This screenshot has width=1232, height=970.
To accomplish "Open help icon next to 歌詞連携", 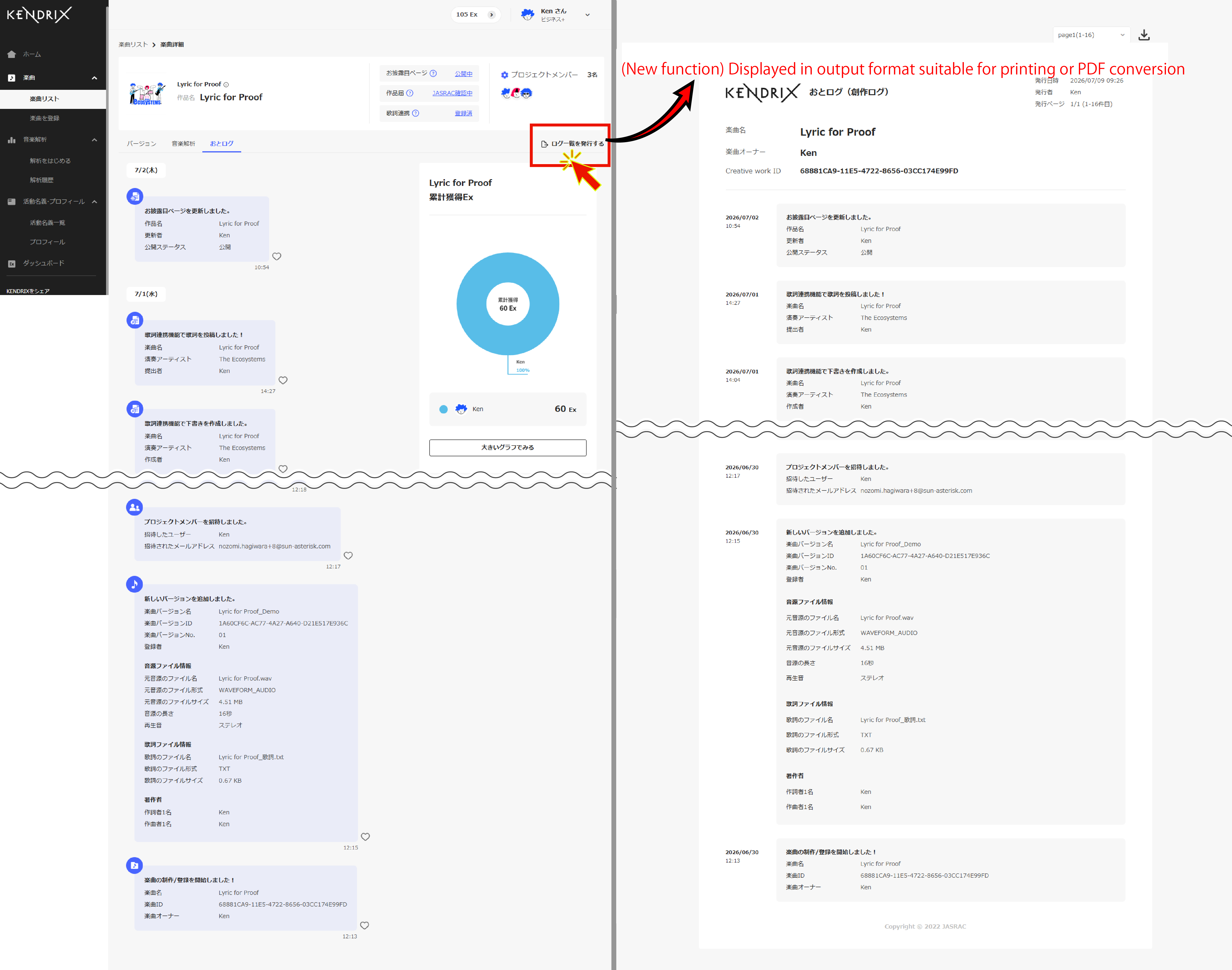I will (416, 113).
